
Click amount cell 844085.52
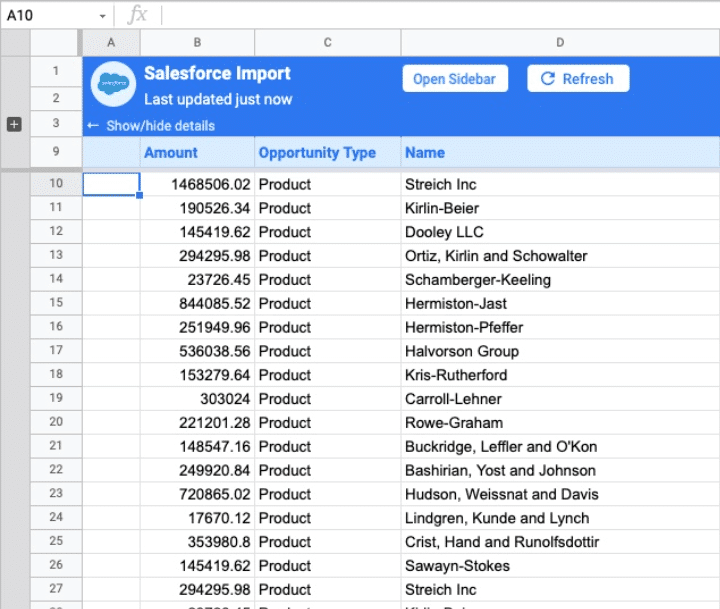click(197, 304)
